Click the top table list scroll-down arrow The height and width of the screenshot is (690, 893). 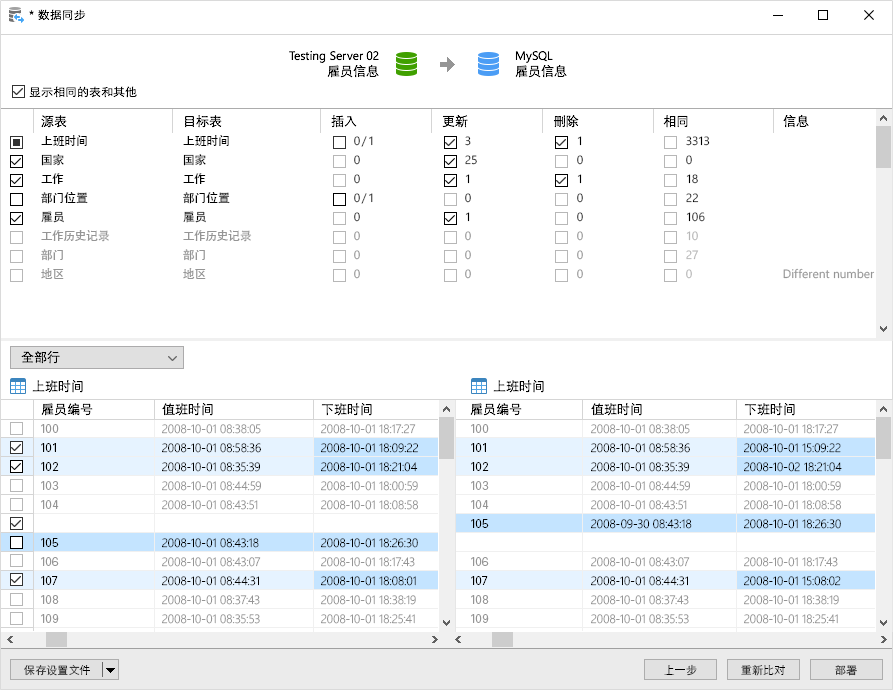pyautogui.click(x=883, y=328)
